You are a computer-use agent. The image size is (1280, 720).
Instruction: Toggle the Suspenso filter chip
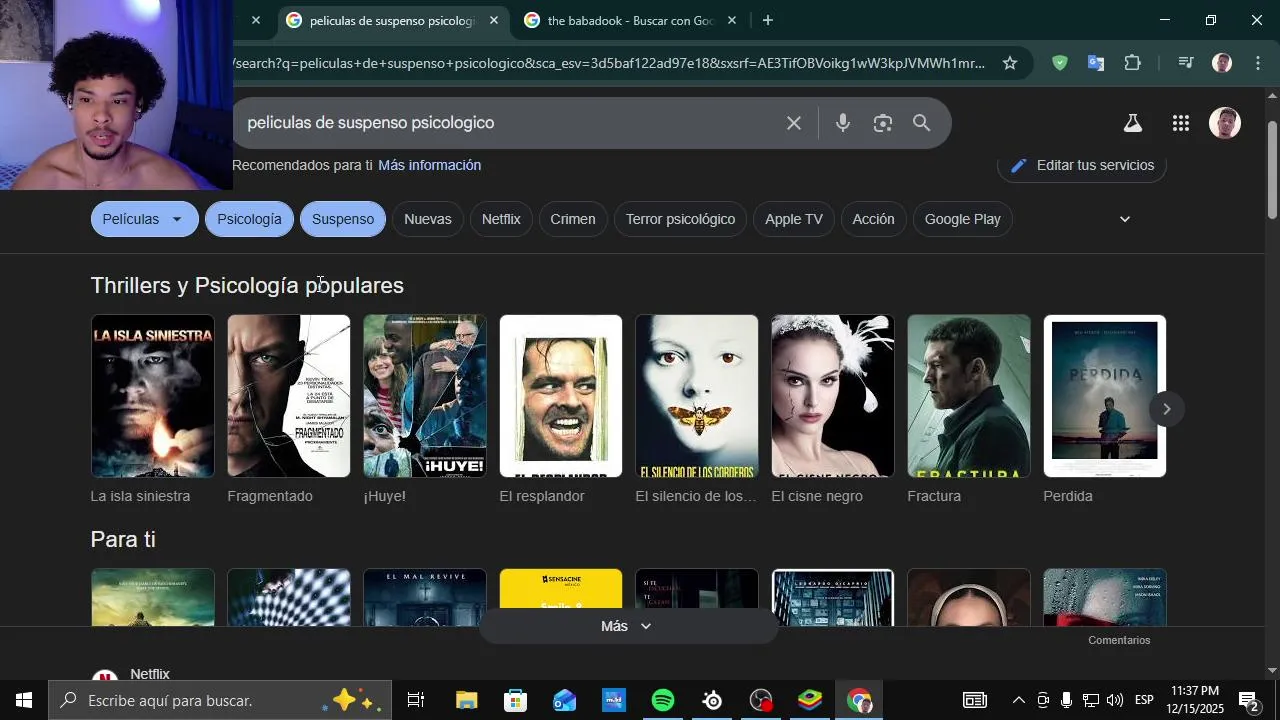point(343,219)
